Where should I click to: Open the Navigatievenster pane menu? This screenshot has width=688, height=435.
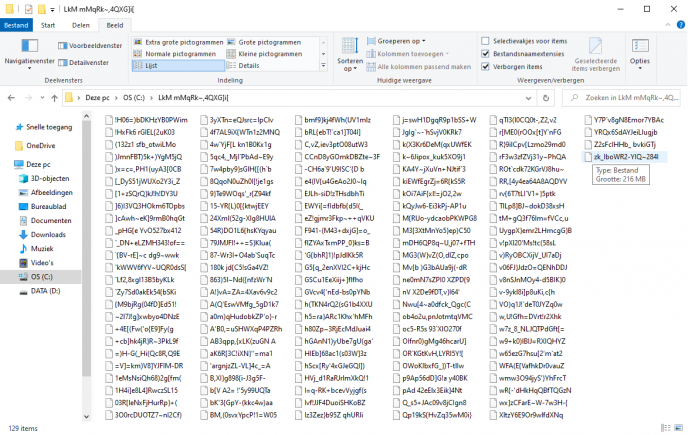tap(29, 54)
